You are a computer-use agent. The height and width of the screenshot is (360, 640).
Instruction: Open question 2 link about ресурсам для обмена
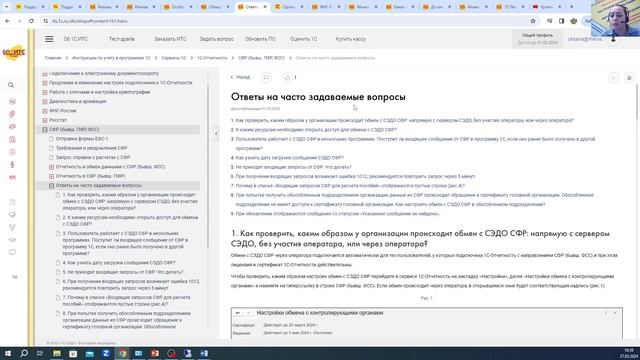pos(316,130)
